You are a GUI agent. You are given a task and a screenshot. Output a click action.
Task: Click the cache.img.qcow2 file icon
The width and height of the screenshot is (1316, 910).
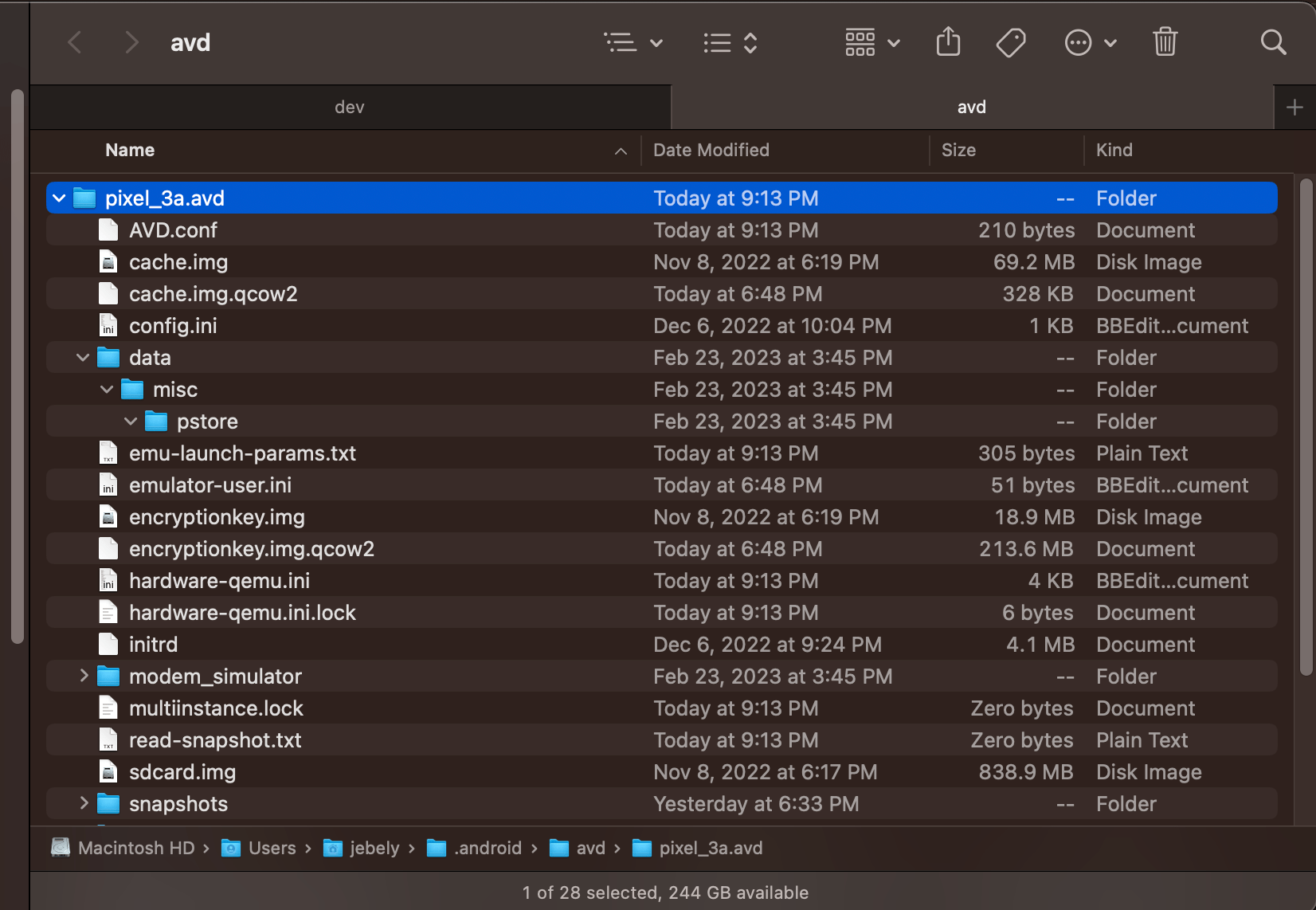pyautogui.click(x=108, y=293)
